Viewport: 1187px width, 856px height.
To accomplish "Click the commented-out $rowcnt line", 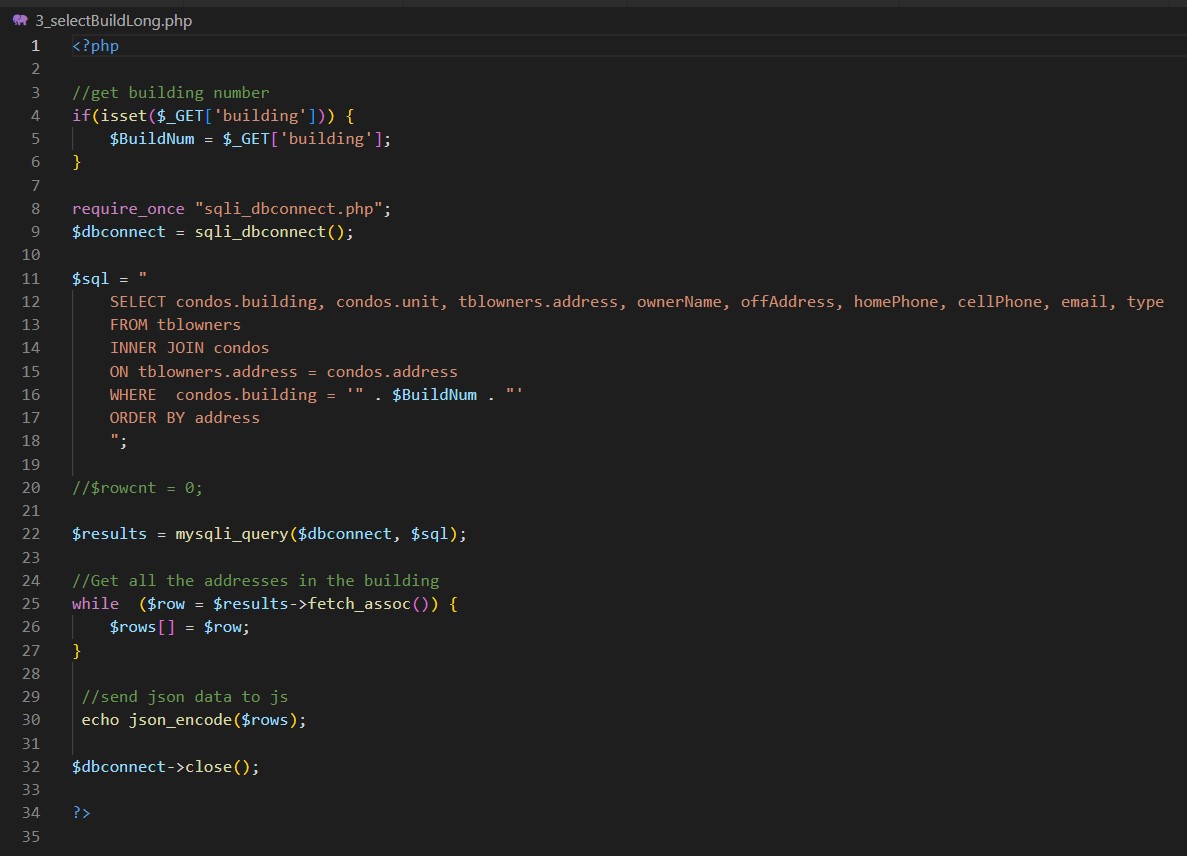I will [x=137, y=488].
